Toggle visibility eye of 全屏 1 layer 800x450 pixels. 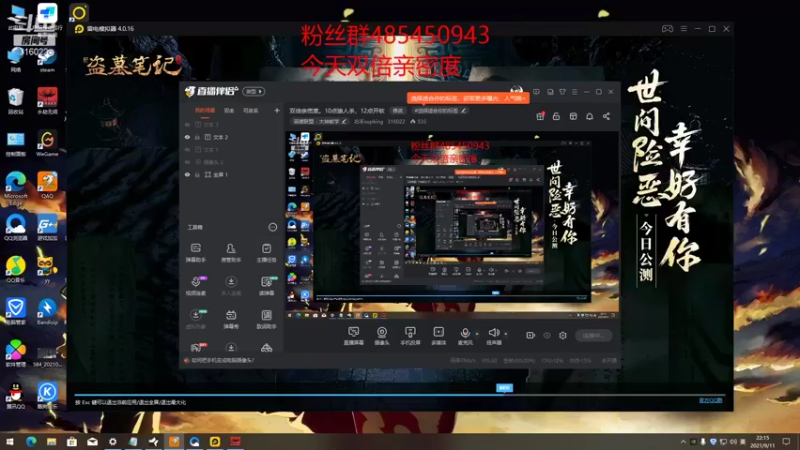187,174
